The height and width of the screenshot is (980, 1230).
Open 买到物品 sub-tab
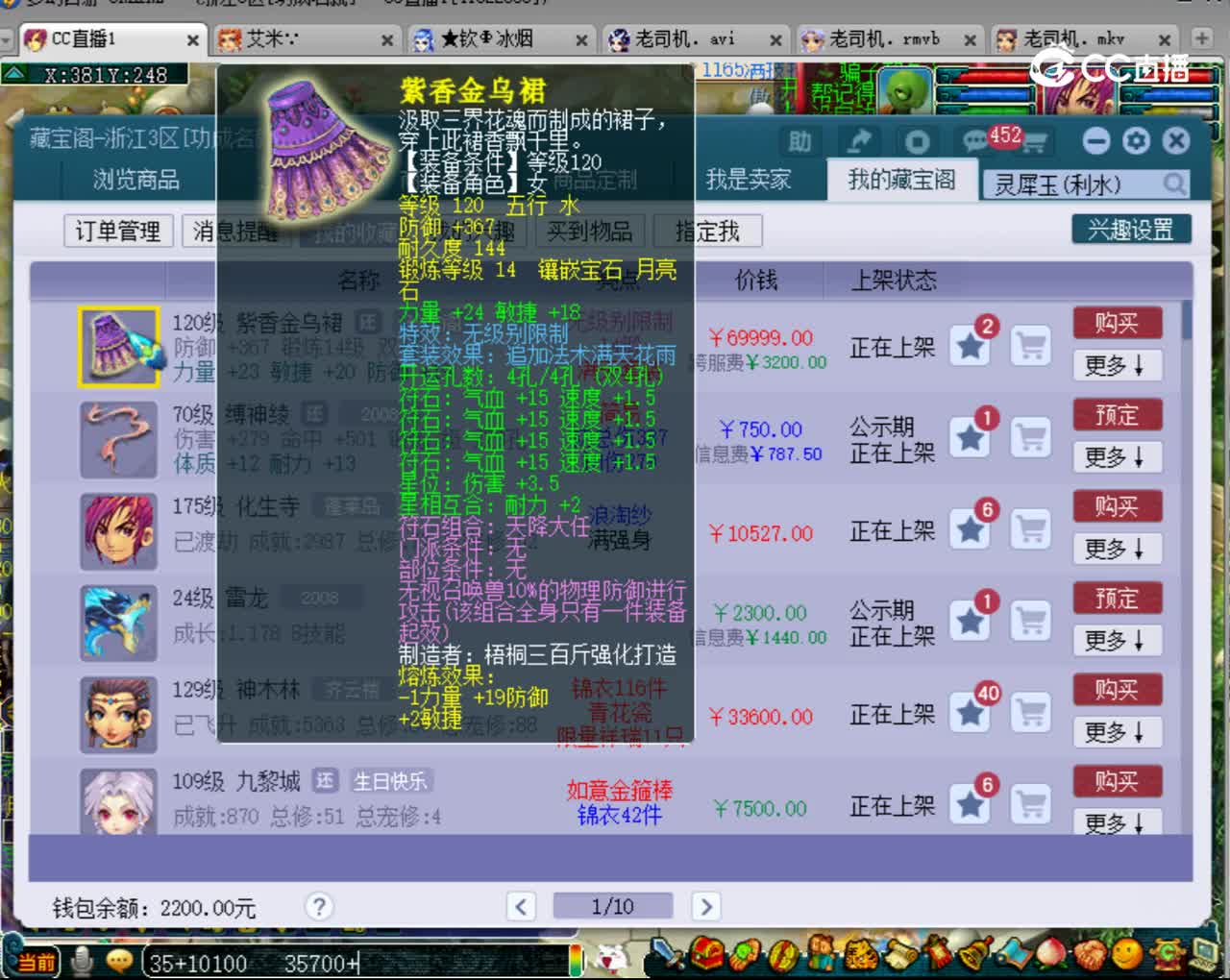589,231
